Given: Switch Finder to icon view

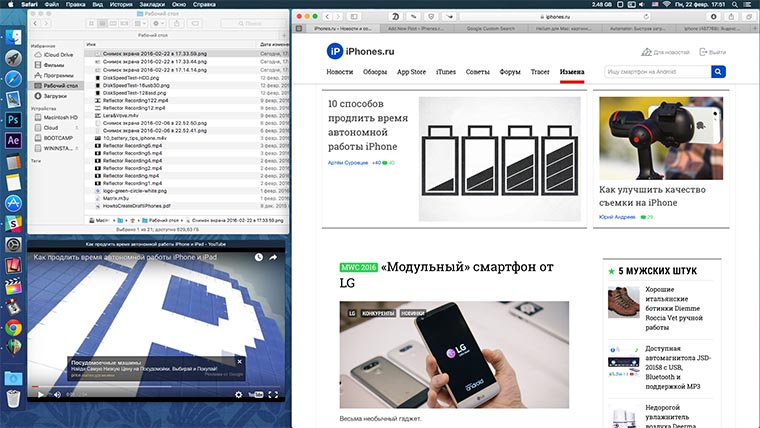Looking at the screenshot, I should [91, 23].
